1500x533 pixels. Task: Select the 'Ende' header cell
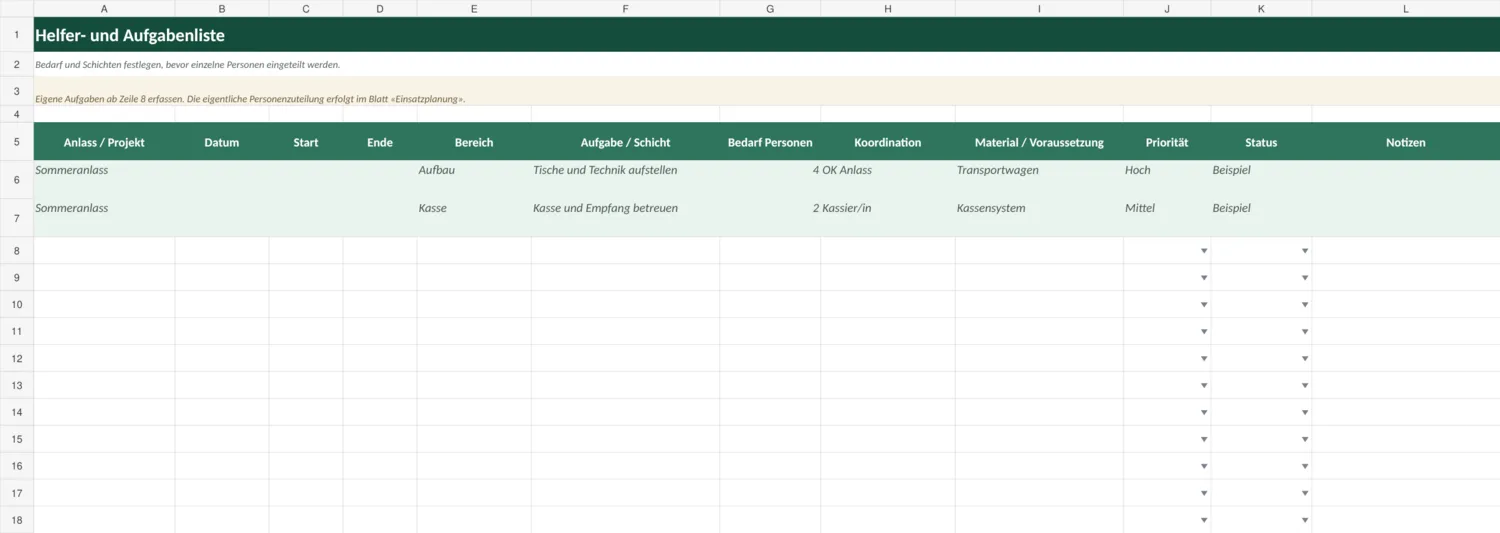[380, 142]
